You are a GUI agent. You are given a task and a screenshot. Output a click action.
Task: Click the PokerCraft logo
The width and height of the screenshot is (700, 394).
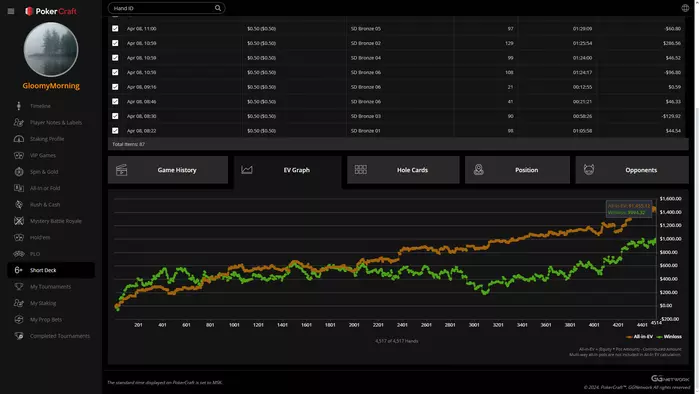click(x=51, y=11)
